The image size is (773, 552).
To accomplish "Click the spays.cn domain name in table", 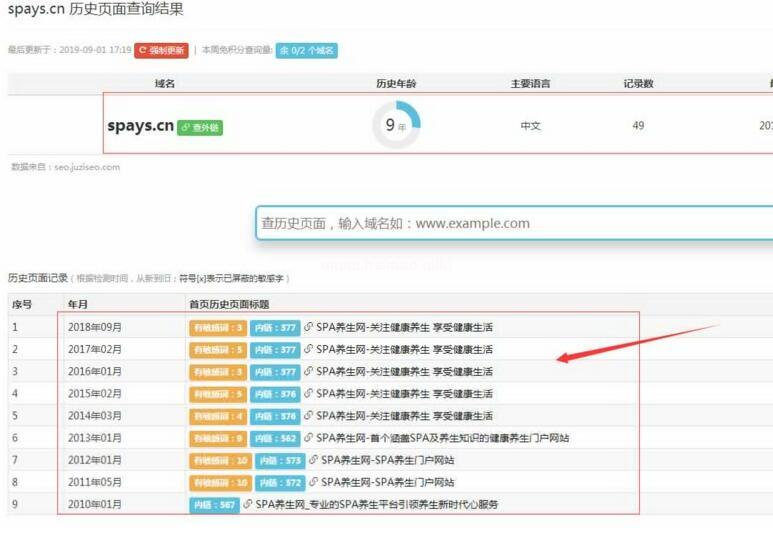I will [140, 126].
